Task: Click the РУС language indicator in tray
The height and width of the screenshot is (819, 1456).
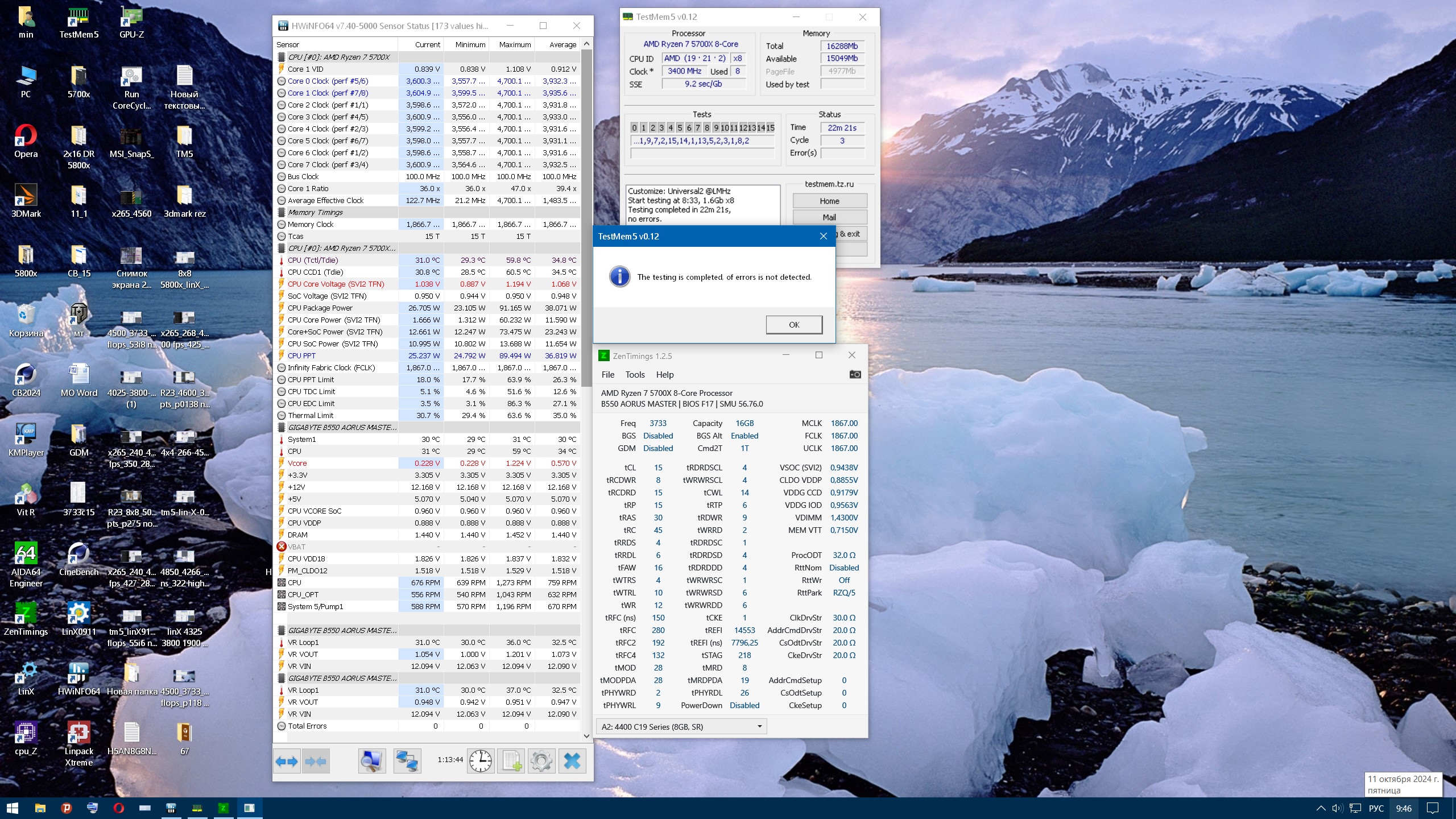Action: point(1376,808)
